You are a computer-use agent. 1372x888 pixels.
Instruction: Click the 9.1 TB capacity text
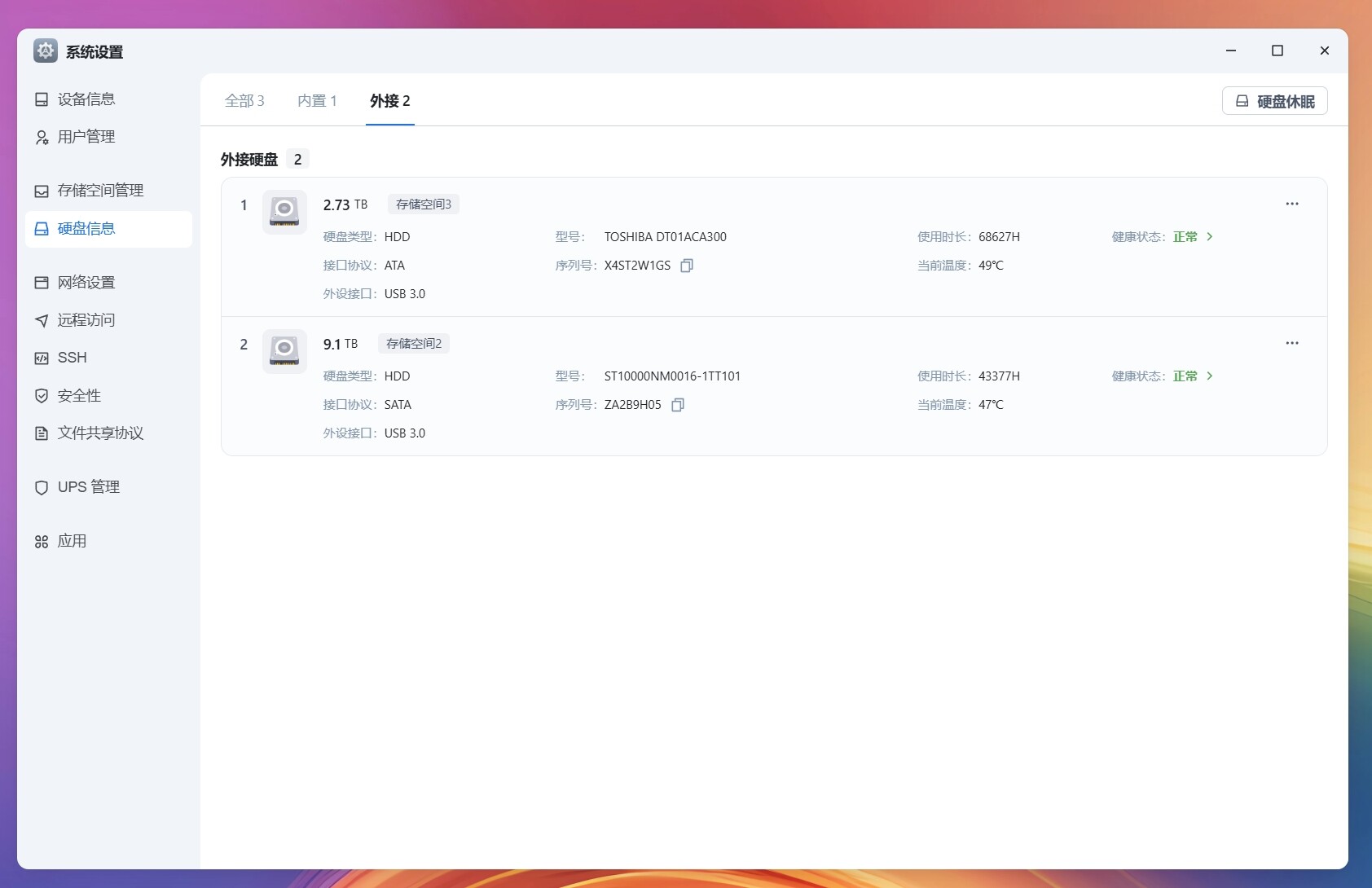tap(341, 345)
